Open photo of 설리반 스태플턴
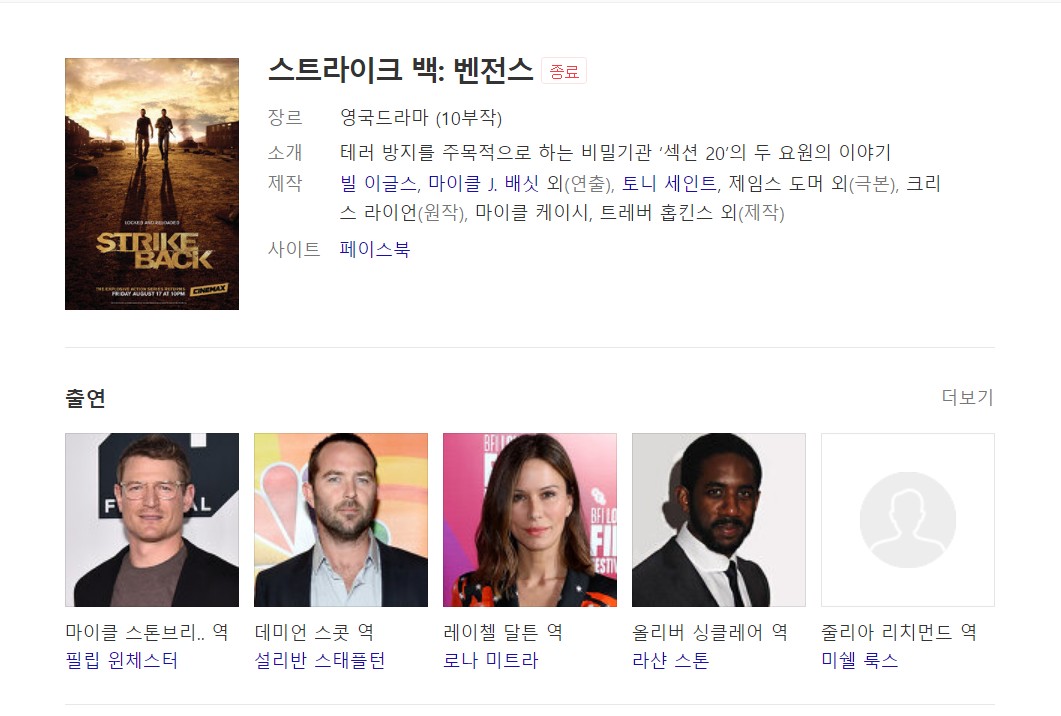Viewport: 1061px width, 716px height. [341, 520]
